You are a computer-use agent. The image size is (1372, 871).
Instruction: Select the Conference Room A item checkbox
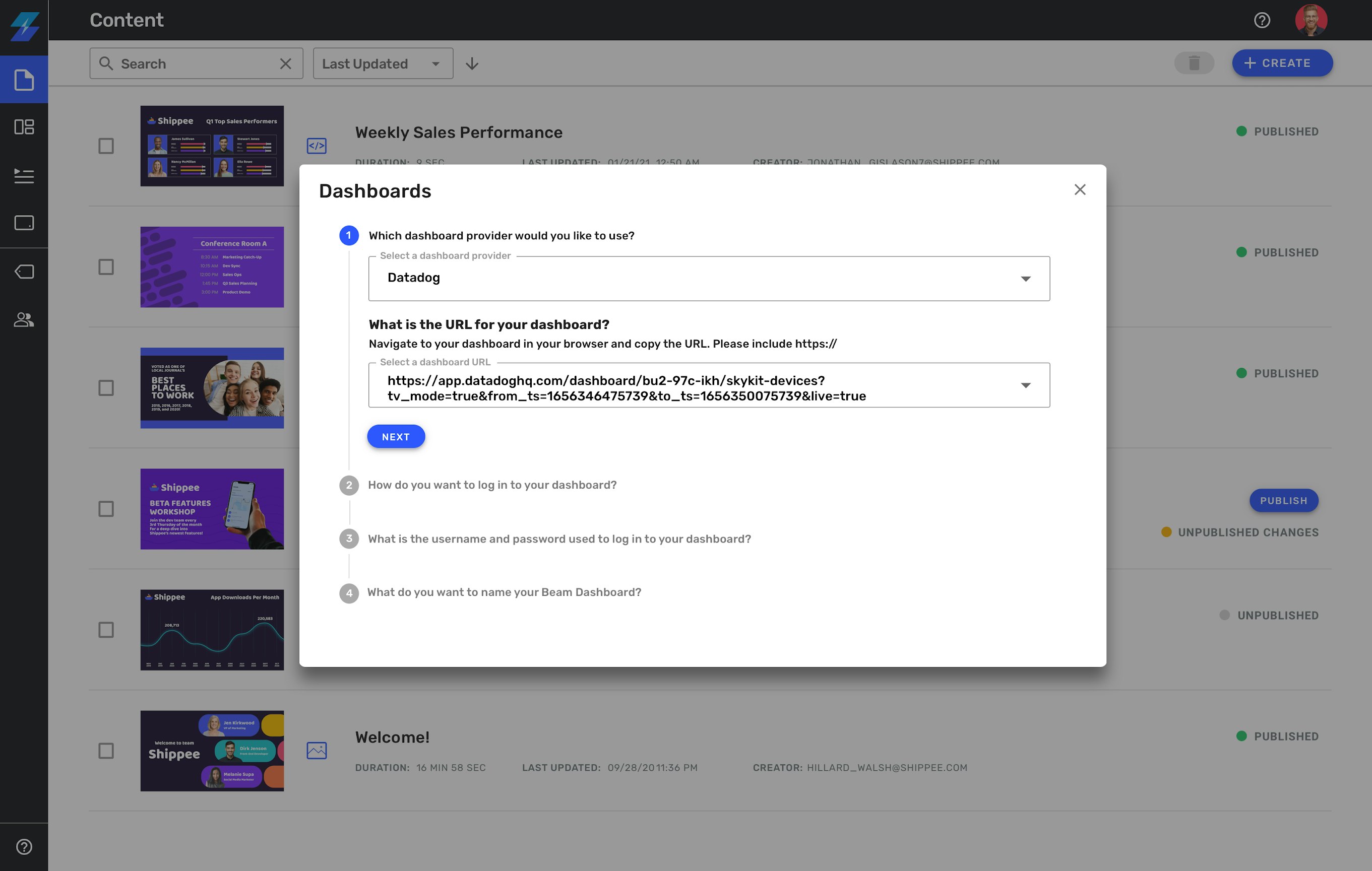[x=106, y=266]
